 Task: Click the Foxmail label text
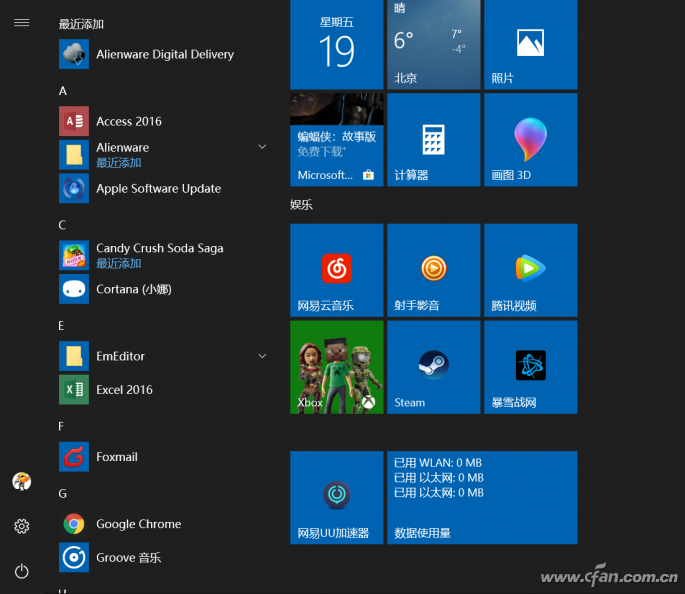117,457
